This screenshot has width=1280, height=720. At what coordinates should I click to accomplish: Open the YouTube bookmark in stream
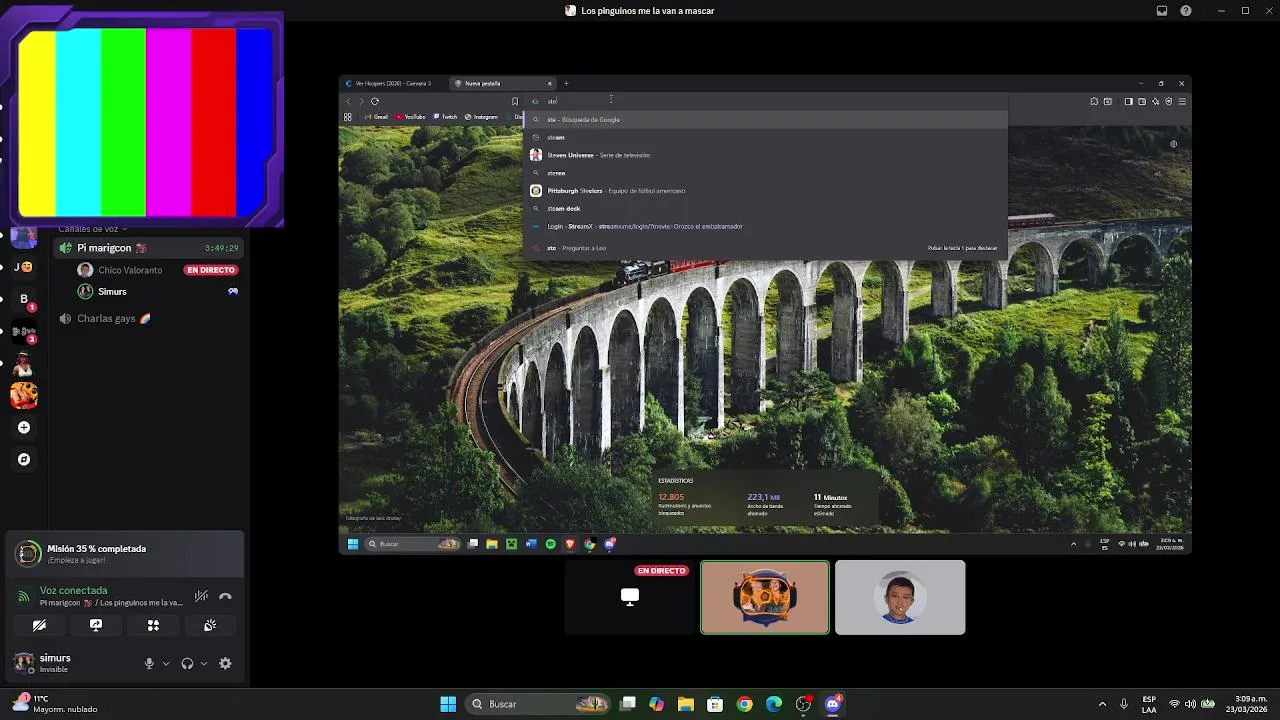point(411,117)
